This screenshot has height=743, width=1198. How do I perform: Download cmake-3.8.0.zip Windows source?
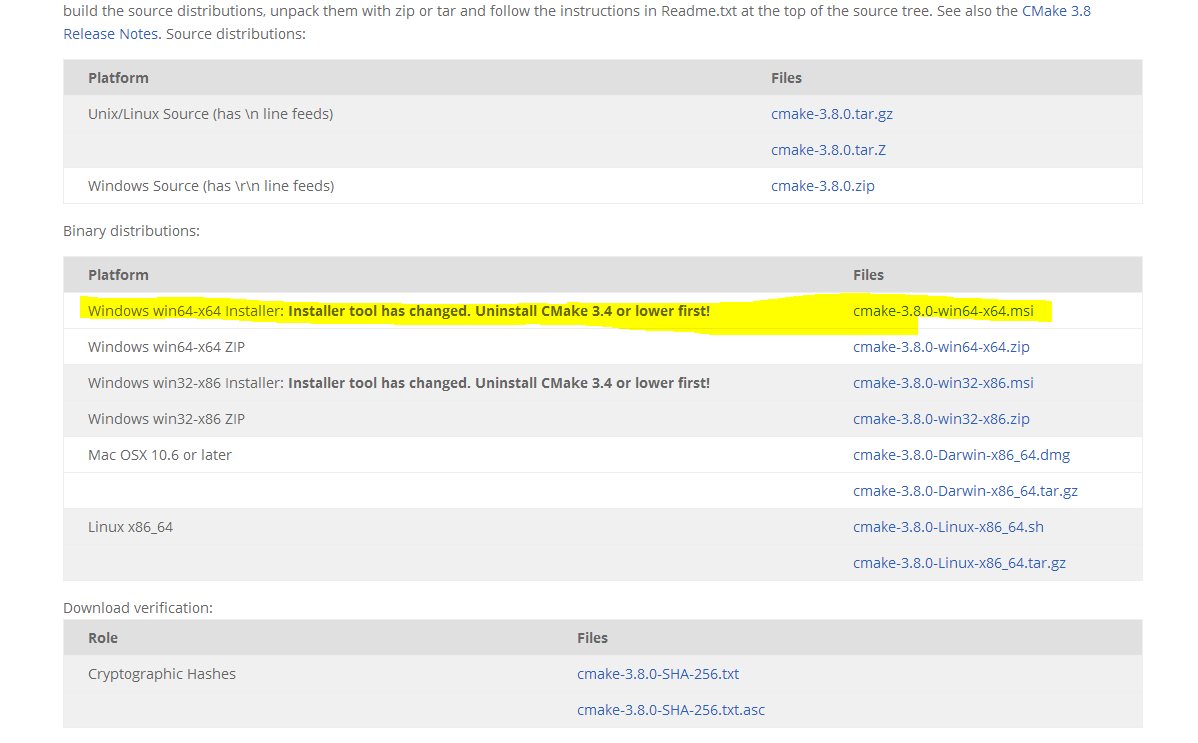(822, 186)
